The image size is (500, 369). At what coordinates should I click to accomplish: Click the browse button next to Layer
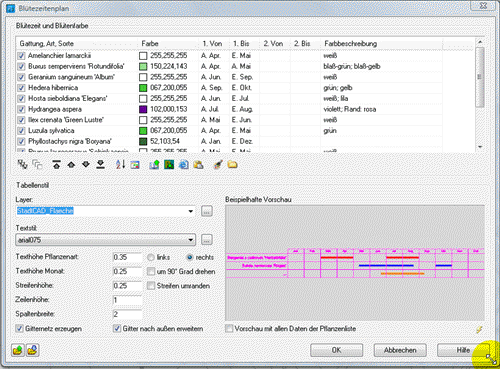pyautogui.click(x=207, y=211)
